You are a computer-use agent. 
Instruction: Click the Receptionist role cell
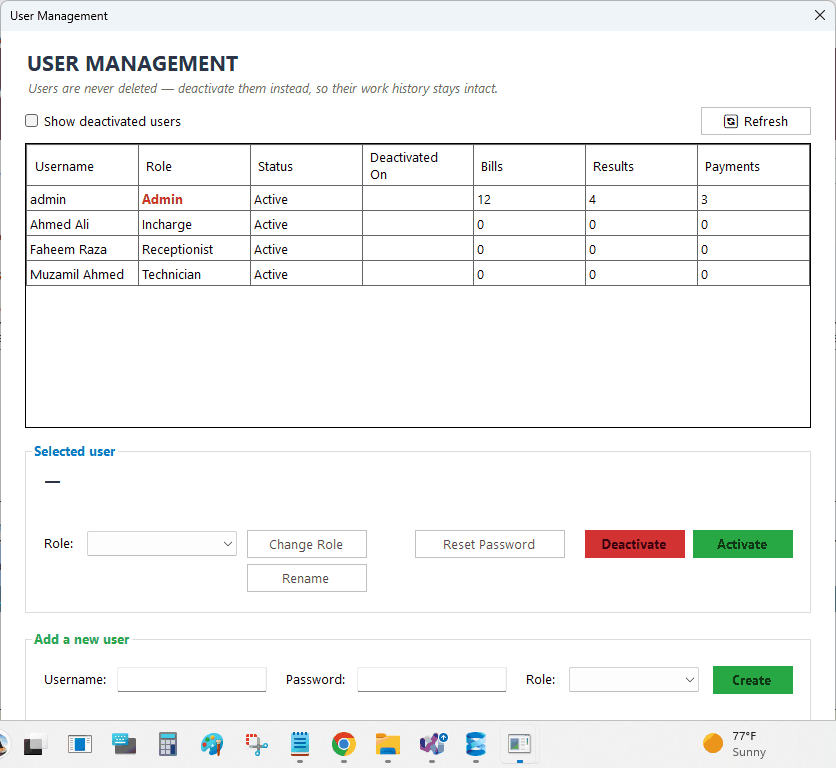(194, 249)
